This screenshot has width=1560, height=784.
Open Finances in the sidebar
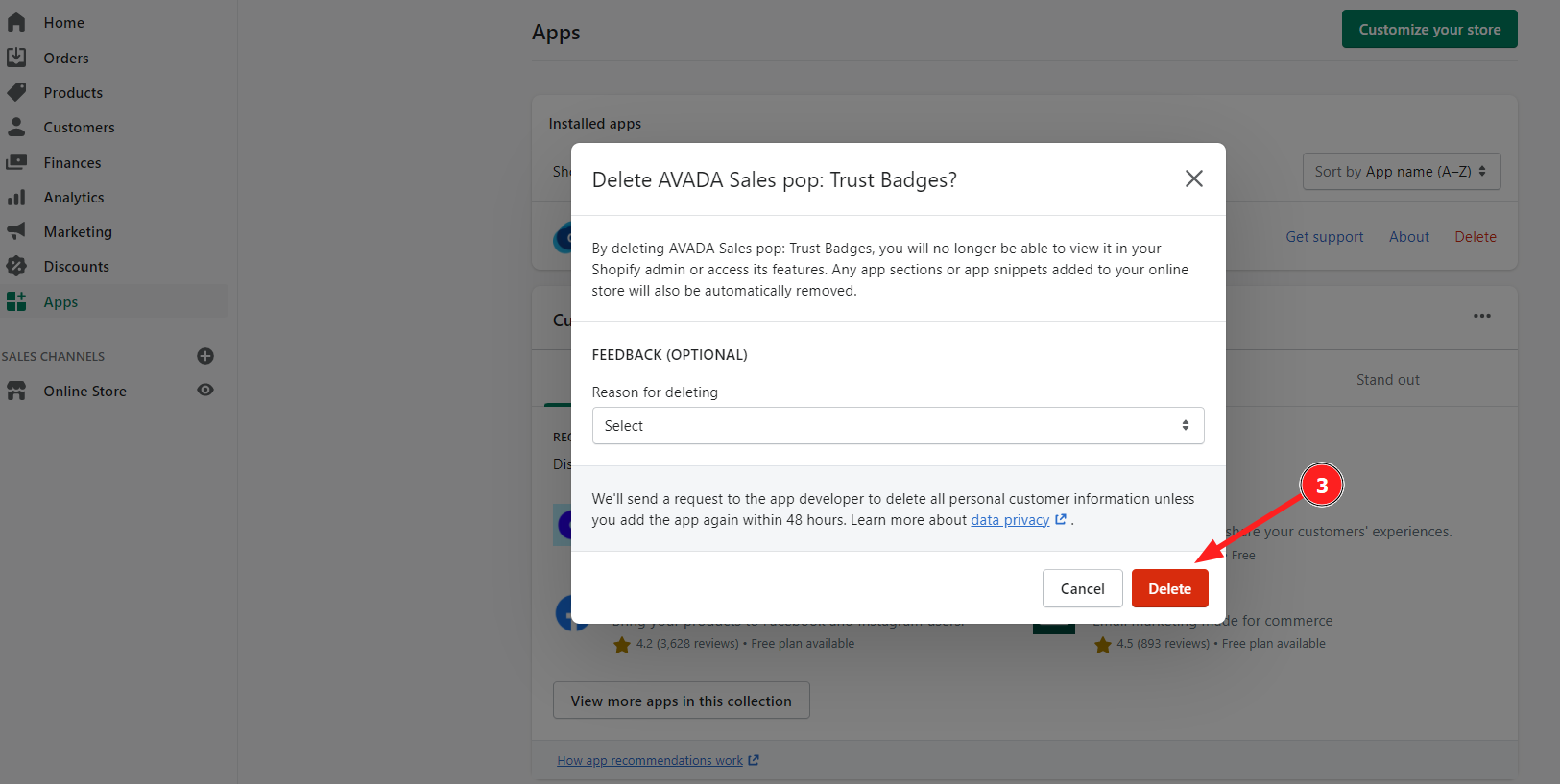coord(72,162)
